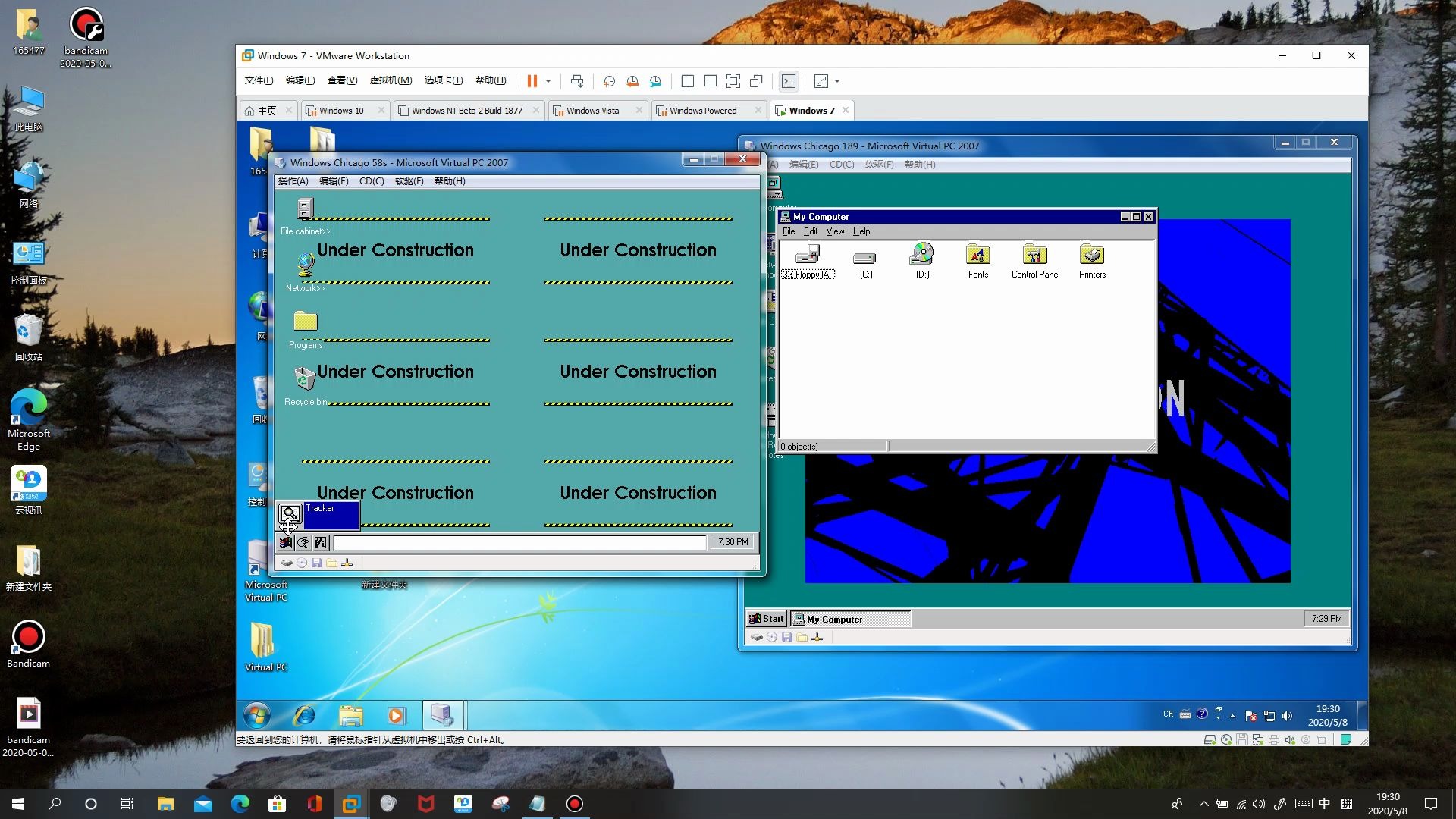Take a snapshot of this VM
1456x819 pixels.
[x=609, y=81]
